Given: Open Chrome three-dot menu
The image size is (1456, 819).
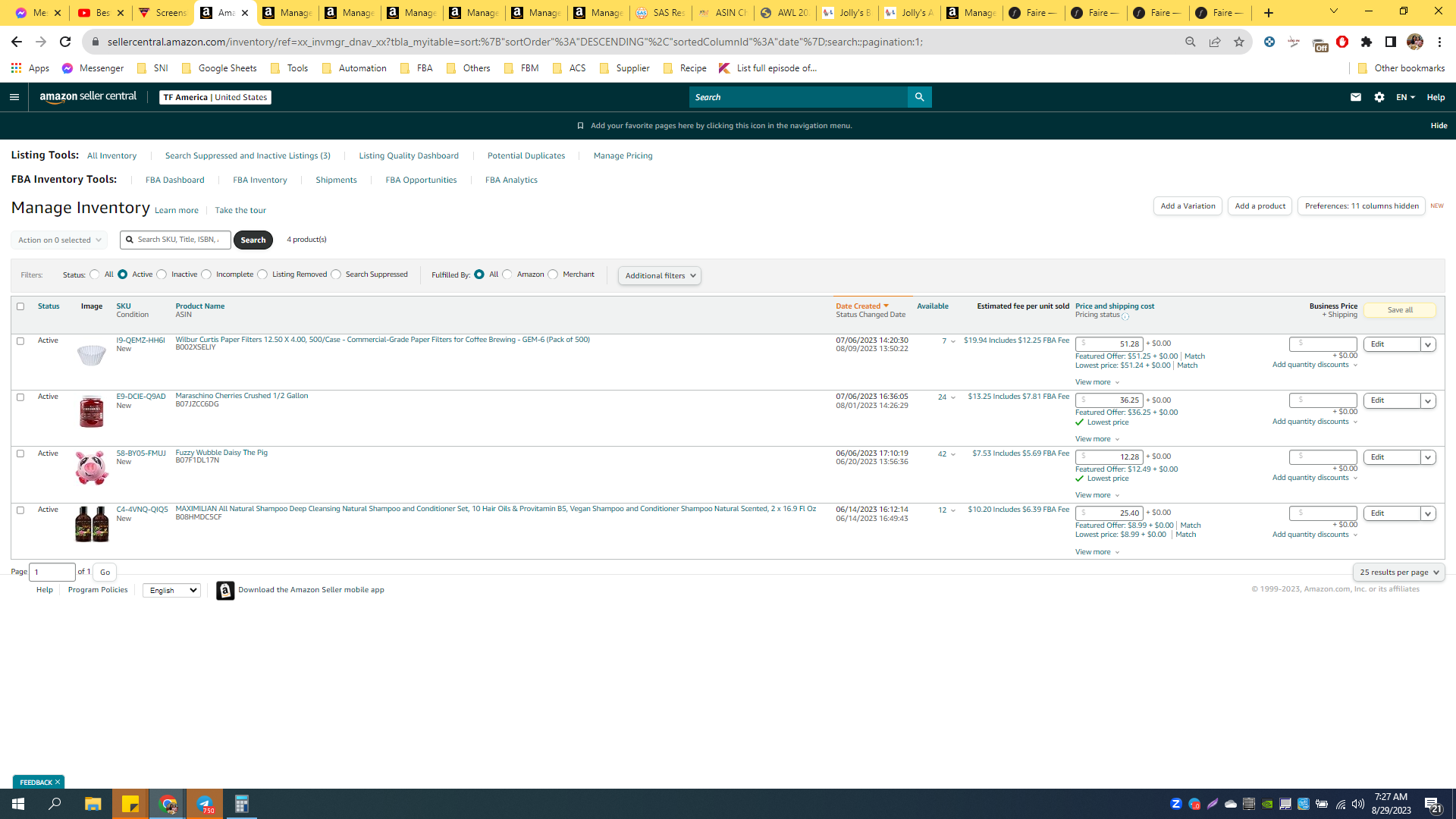Looking at the screenshot, I should [1439, 42].
